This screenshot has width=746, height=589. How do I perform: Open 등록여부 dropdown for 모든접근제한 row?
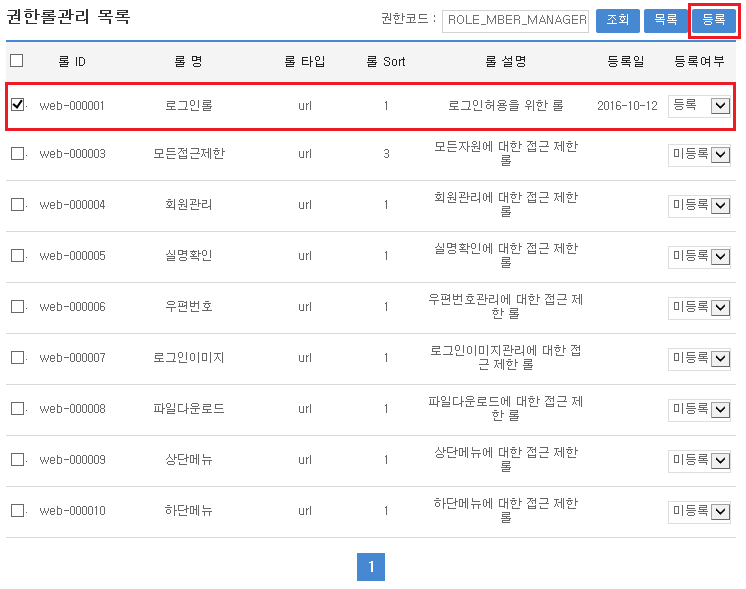tap(700, 154)
